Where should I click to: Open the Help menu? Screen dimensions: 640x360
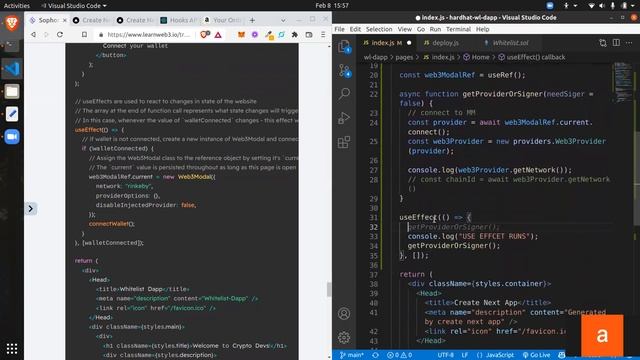click(x=482, y=29)
